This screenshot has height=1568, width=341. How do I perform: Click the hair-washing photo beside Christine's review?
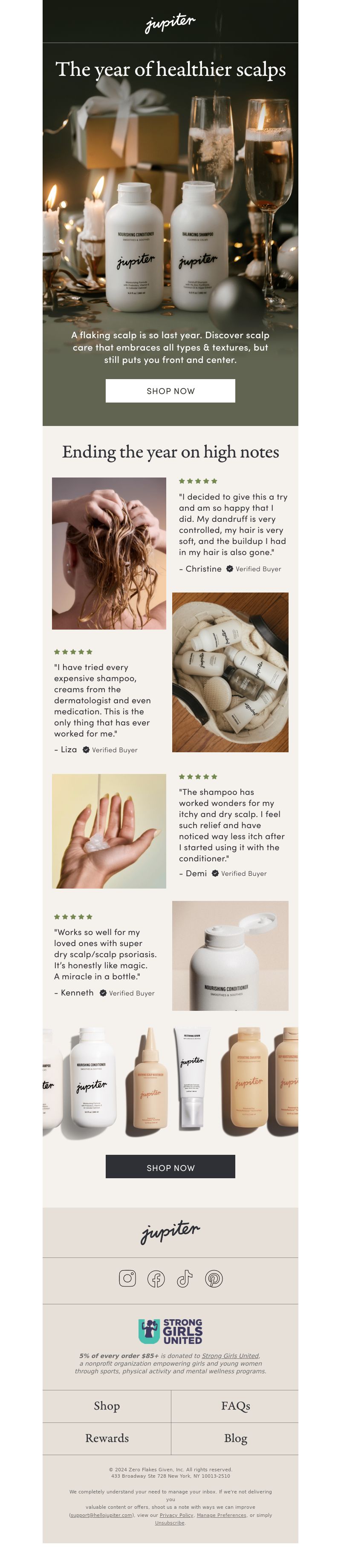[109, 553]
